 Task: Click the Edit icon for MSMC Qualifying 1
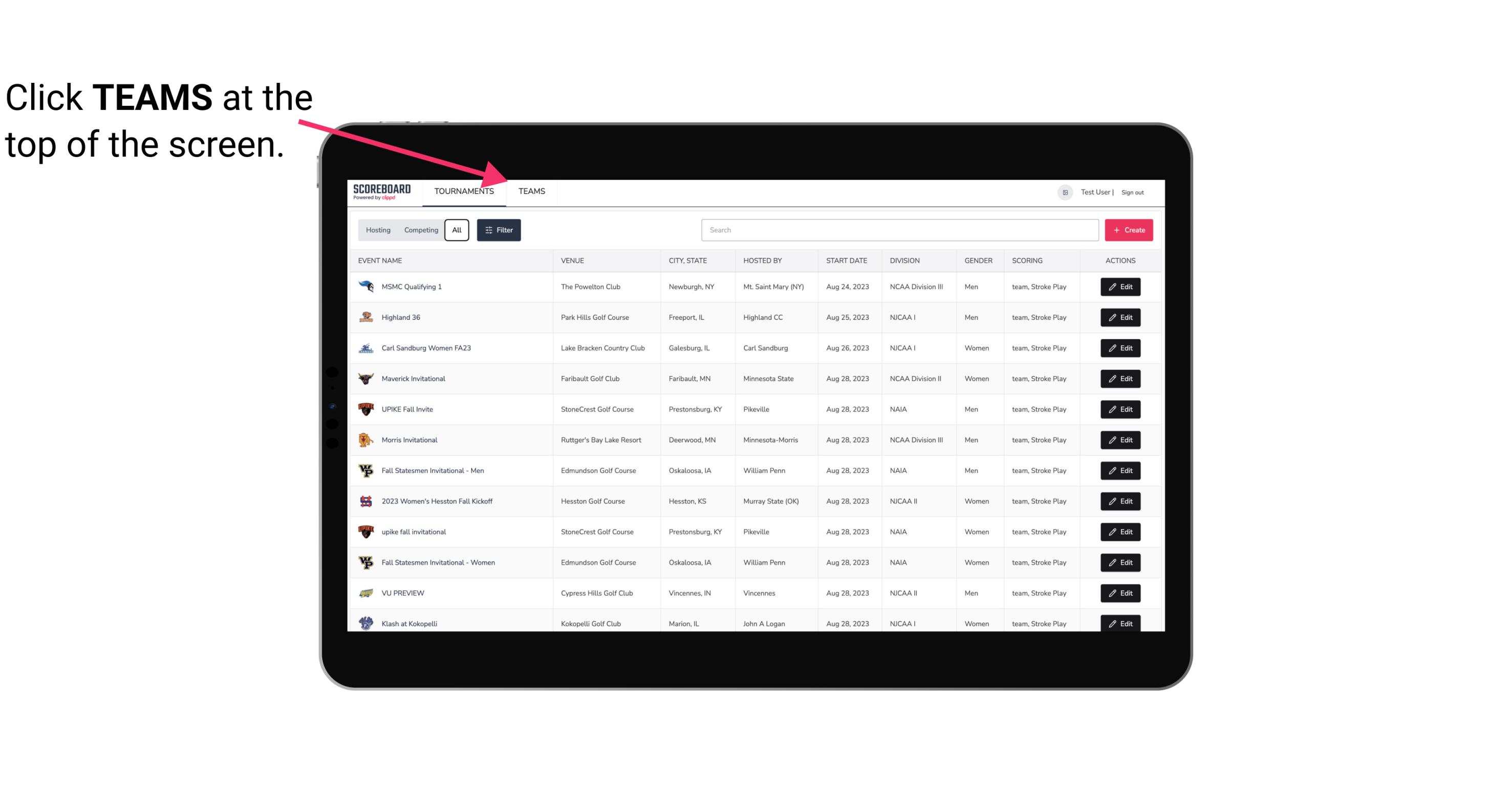click(x=1120, y=287)
